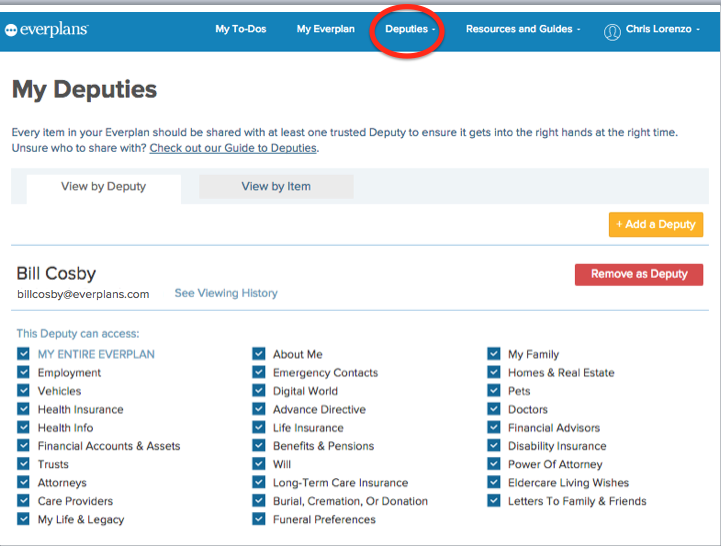Uncheck the Digital World checkbox
This screenshot has height=546, width=721.
pyautogui.click(x=259, y=391)
